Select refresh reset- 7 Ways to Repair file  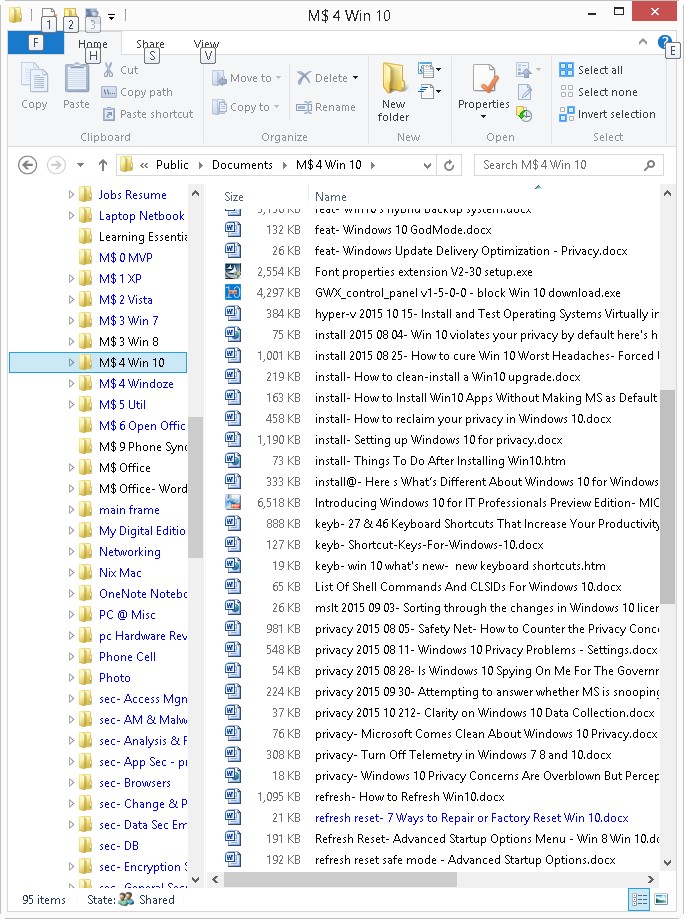(471, 818)
